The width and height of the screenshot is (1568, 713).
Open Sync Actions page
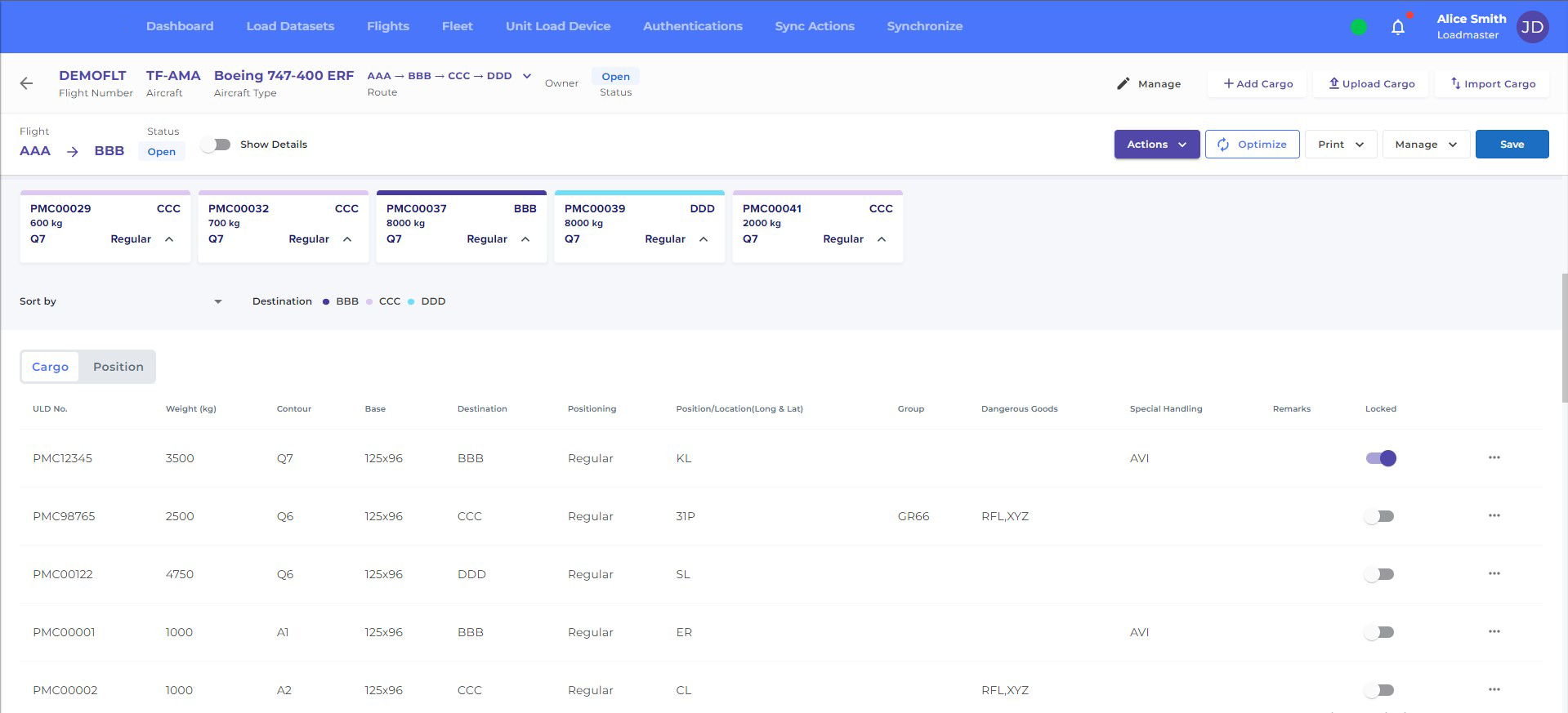pyautogui.click(x=815, y=26)
